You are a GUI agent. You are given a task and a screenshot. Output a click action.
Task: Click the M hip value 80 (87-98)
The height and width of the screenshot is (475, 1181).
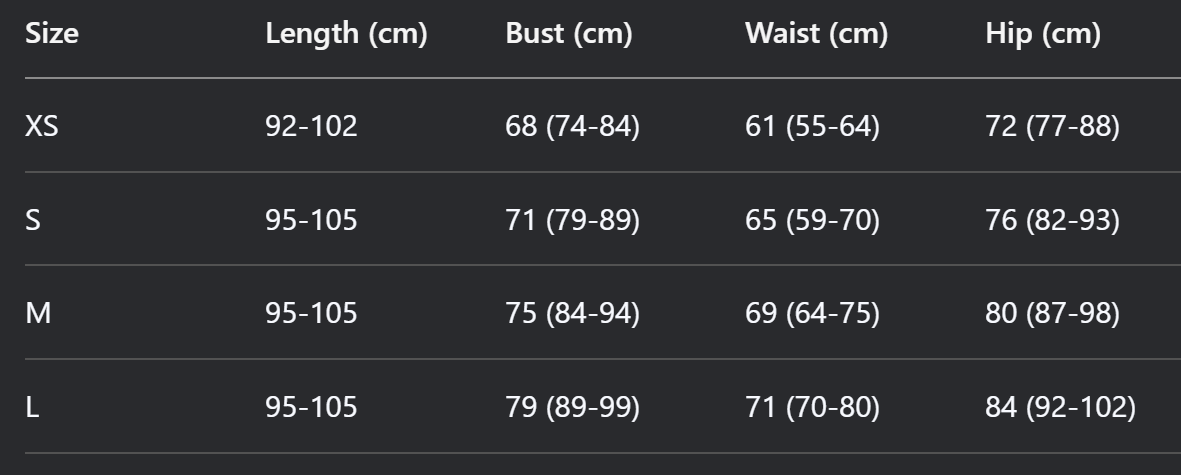click(x=1052, y=313)
